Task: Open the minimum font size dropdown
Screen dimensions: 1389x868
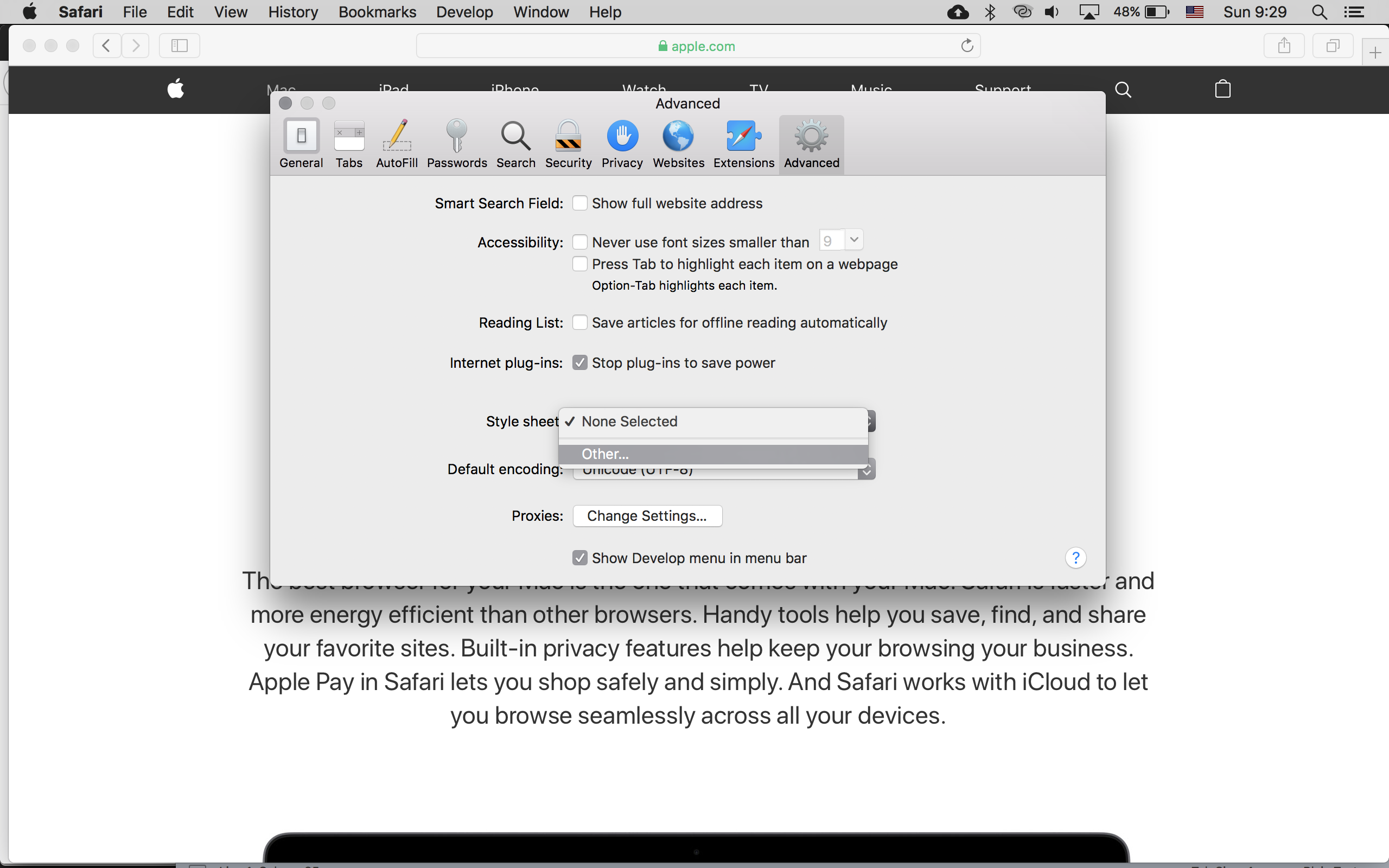Action: tap(853, 240)
